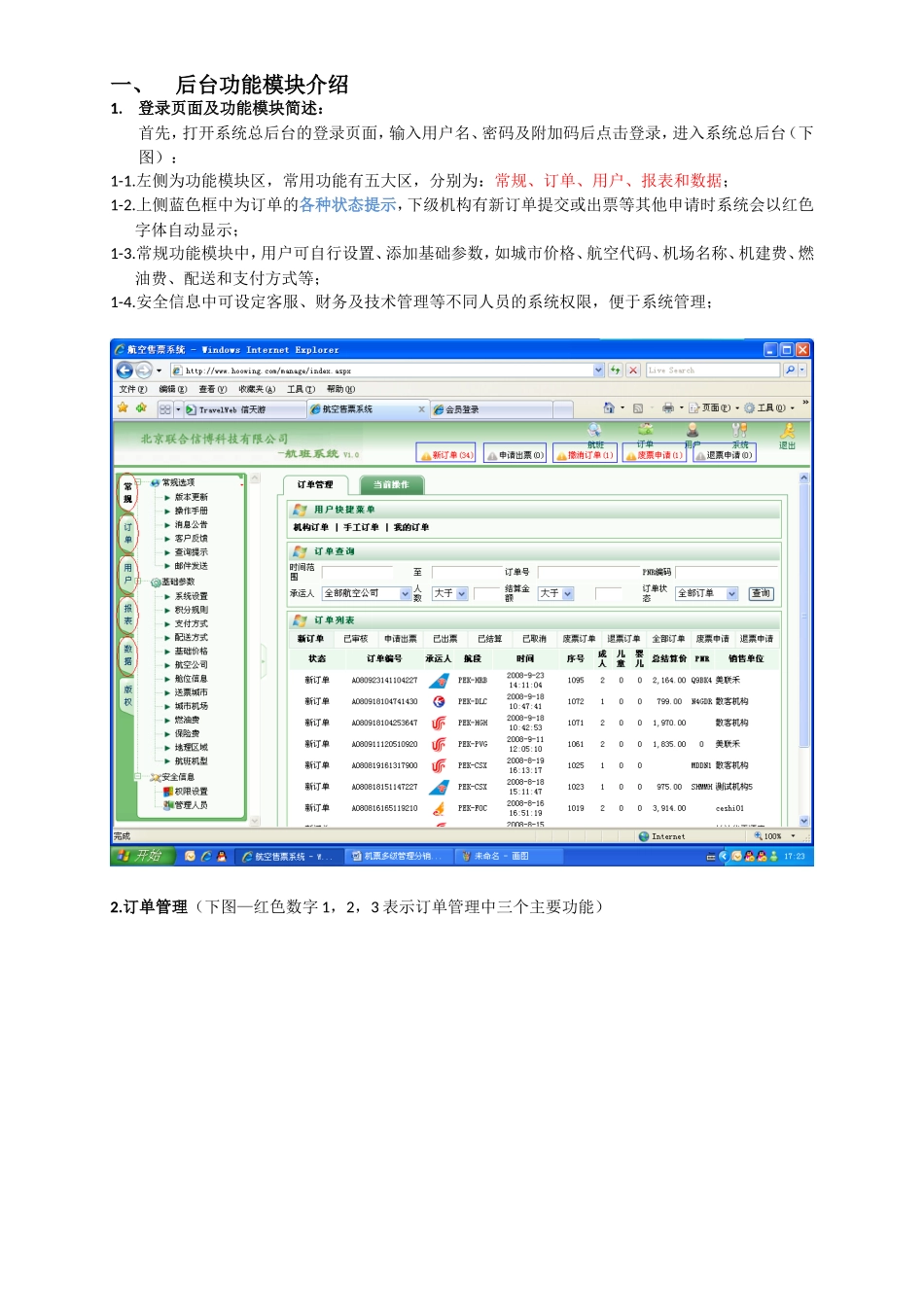The image size is (924, 1307).
Task: Switch to the 当前操作 tab
Action: [391, 484]
